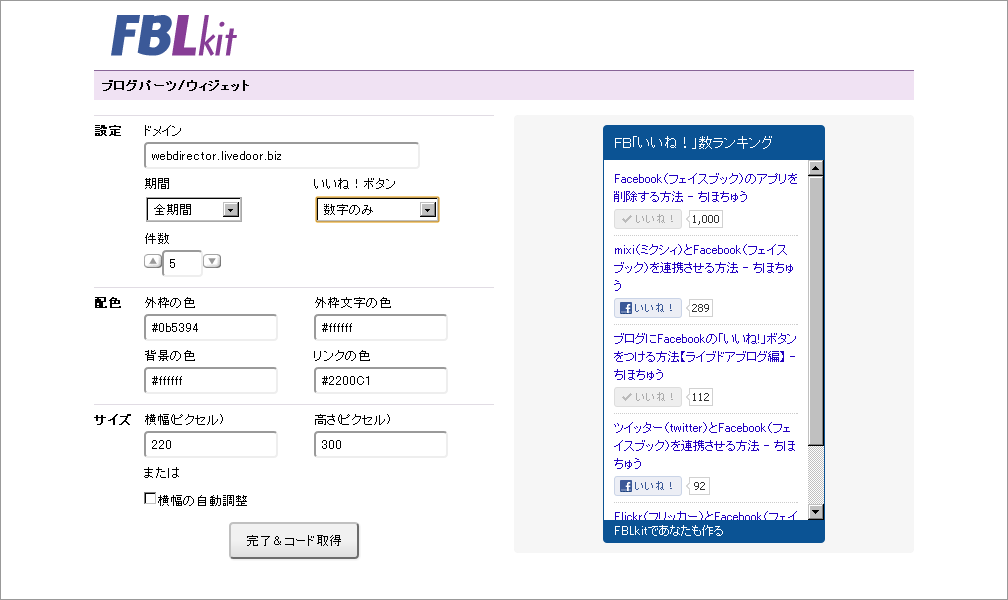Open the 期間 dropdown showing 全期間
The image size is (1008, 600).
[194, 210]
